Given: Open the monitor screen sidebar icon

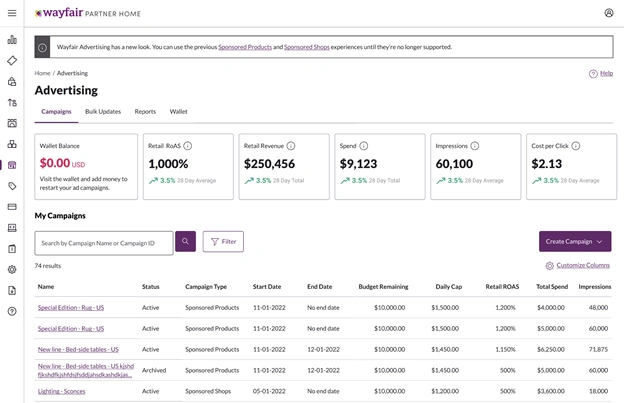Looking at the screenshot, I should coord(12,228).
